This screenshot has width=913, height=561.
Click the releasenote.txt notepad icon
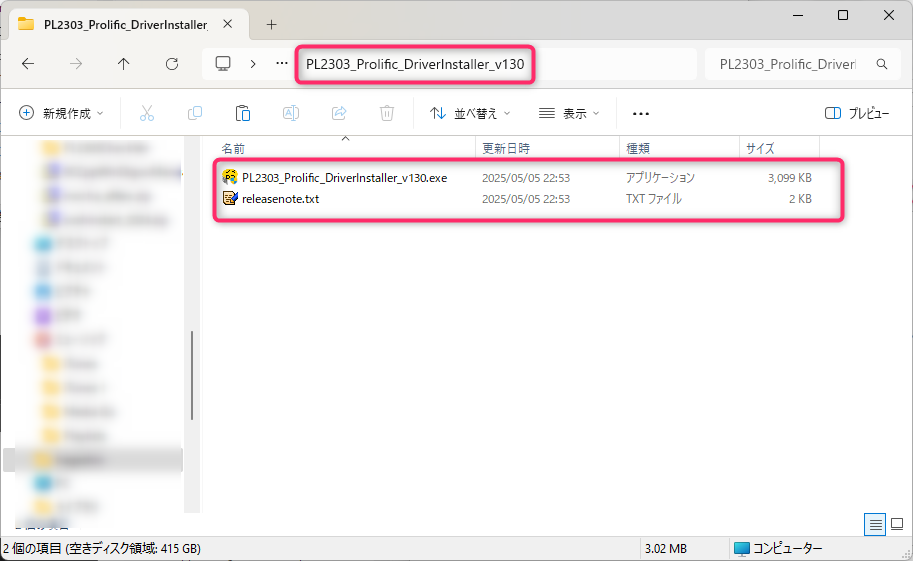tap(230, 198)
